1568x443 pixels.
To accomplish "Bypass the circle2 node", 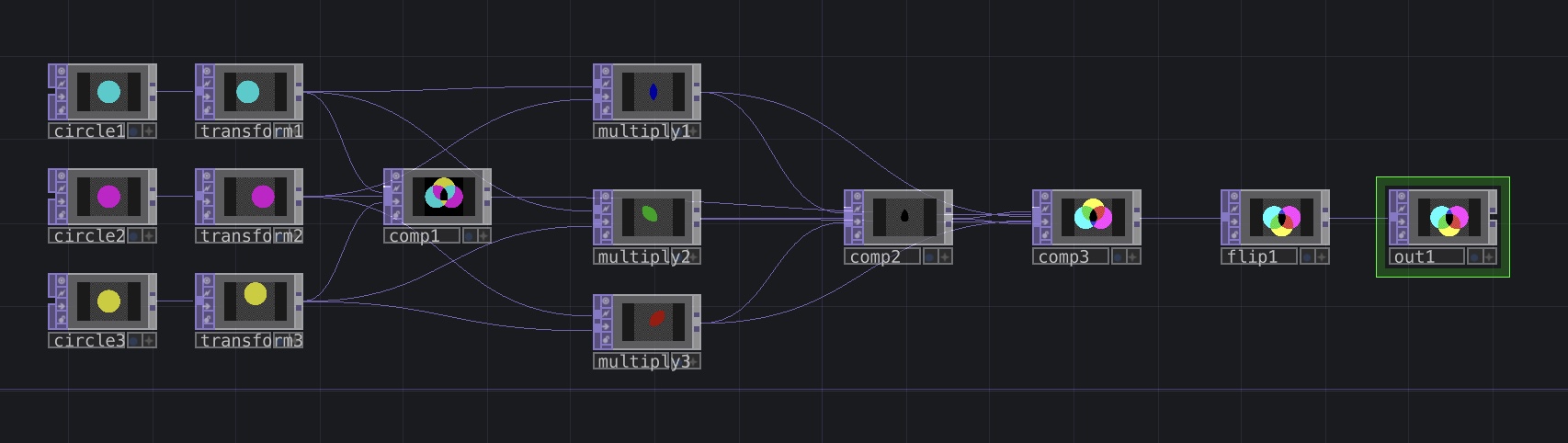I will tap(62, 201).
